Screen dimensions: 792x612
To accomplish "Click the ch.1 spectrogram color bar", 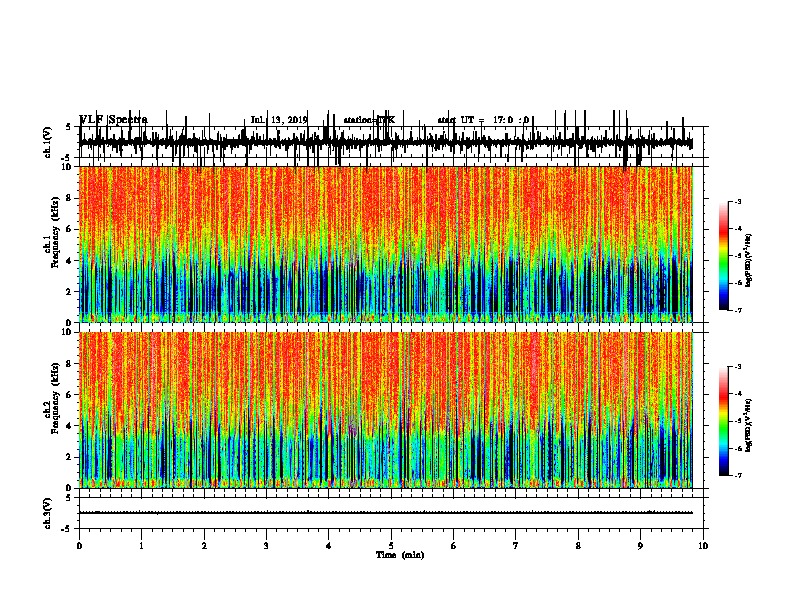I will click(x=724, y=255).
